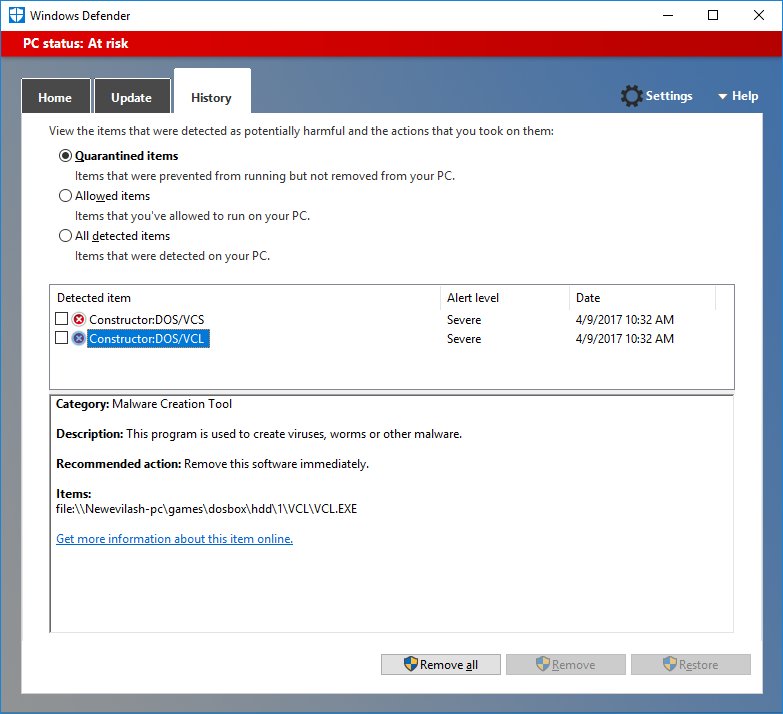Select the Constructor:DOS/VCL row name

148,339
